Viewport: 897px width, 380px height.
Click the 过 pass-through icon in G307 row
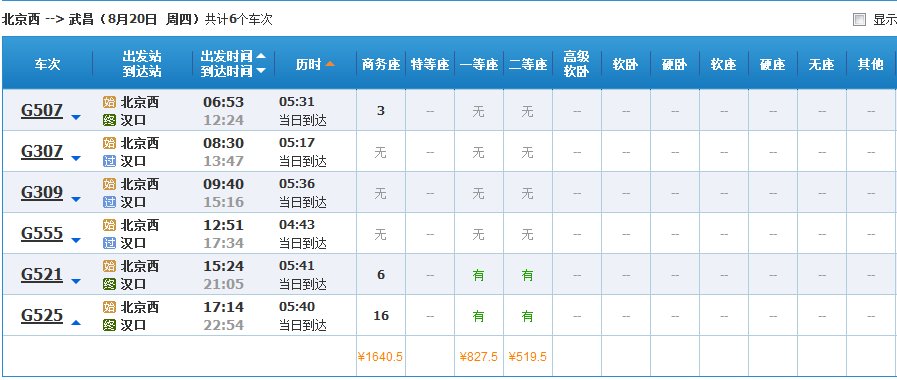pyautogui.click(x=109, y=161)
